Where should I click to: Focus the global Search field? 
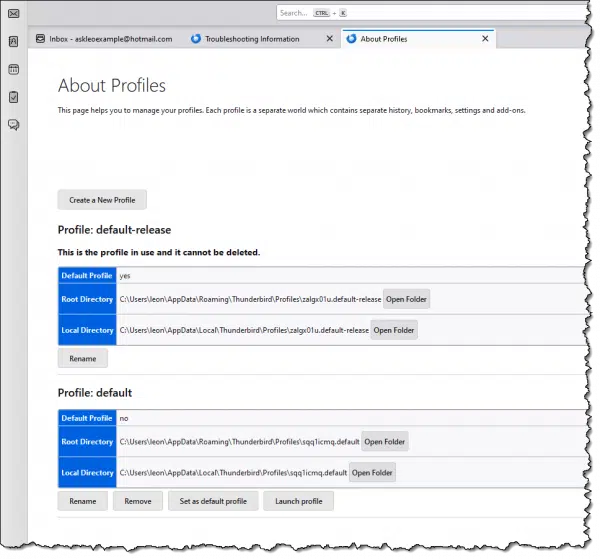click(432, 13)
